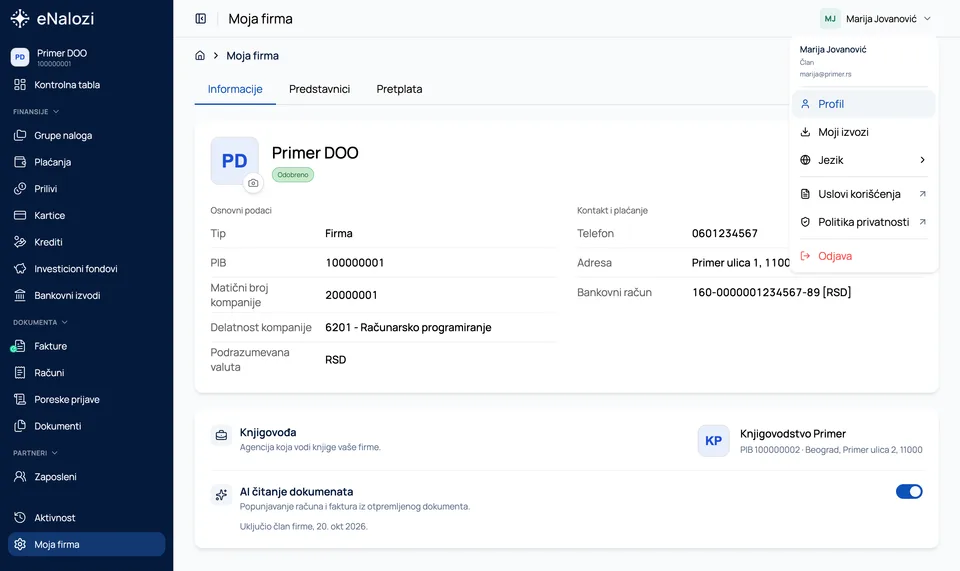This screenshot has width=960, height=571.
Task: Collapse the FINANSIJE sidebar group
Action: tap(36, 112)
